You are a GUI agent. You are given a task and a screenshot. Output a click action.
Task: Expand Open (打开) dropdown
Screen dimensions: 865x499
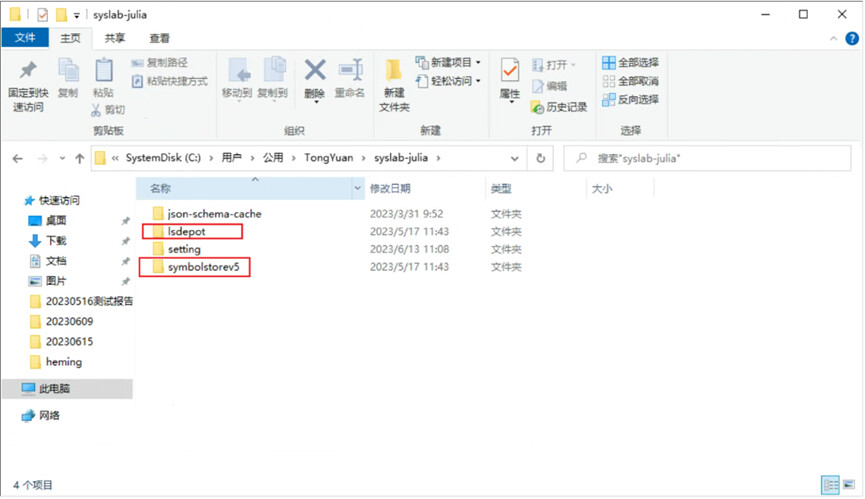(574, 65)
